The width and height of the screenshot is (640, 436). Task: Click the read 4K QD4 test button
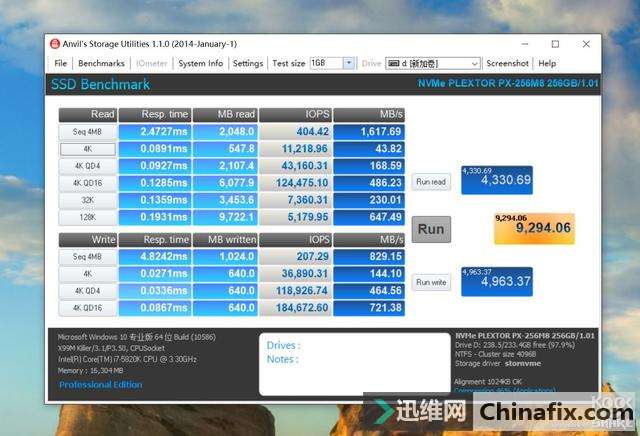[87, 166]
